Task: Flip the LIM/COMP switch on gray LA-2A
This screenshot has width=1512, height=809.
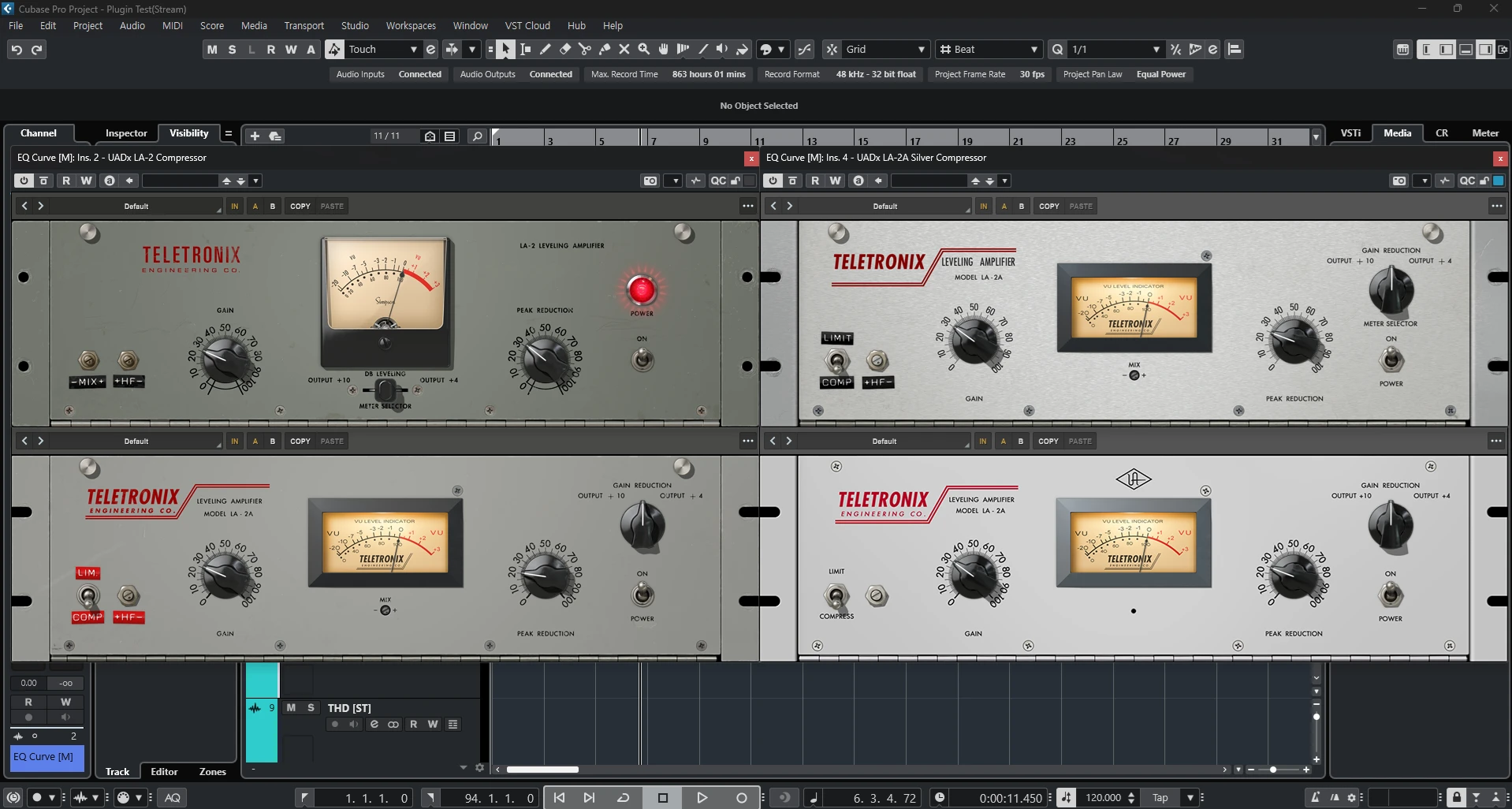Action: point(88,595)
